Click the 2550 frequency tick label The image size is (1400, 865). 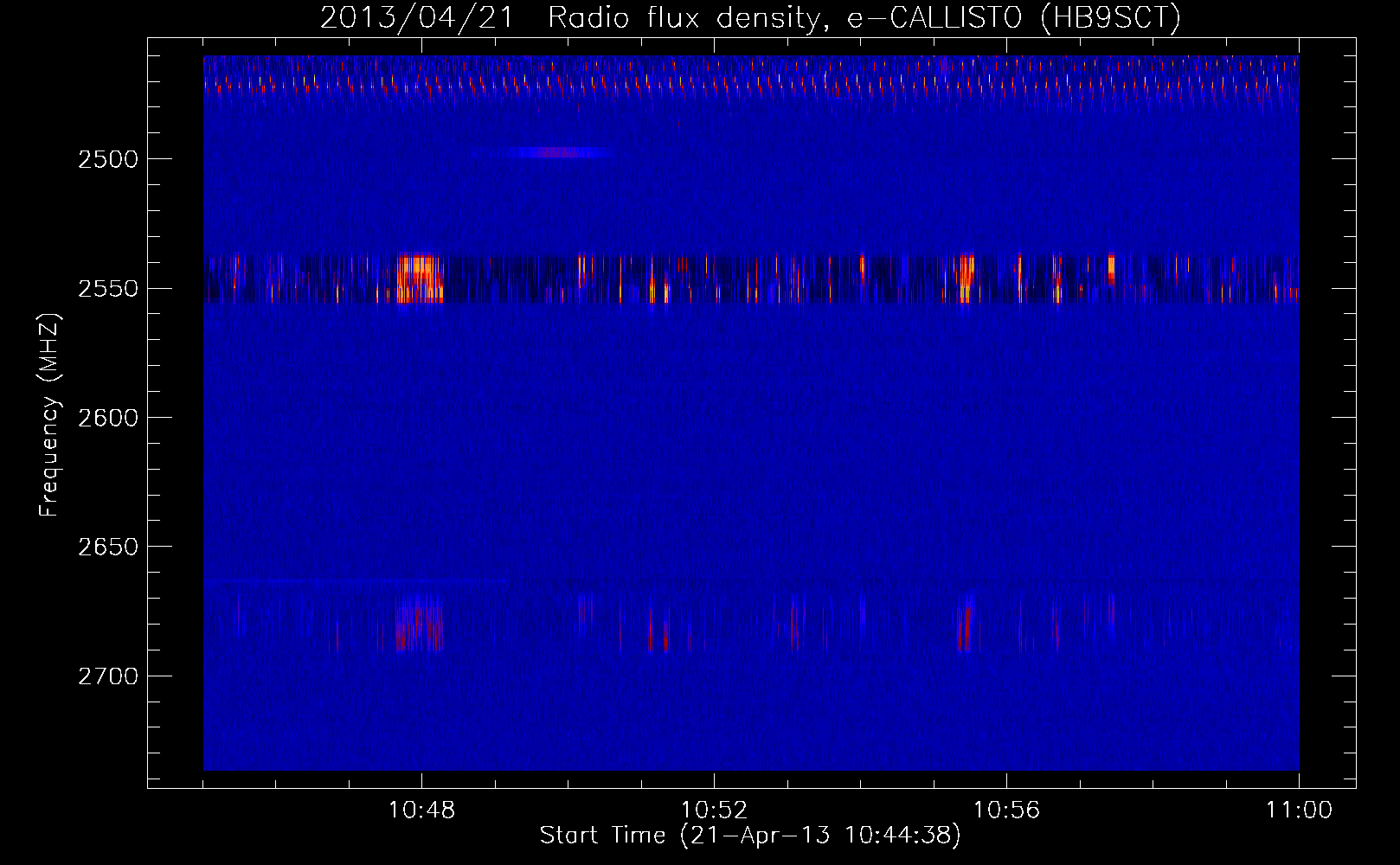[108, 288]
